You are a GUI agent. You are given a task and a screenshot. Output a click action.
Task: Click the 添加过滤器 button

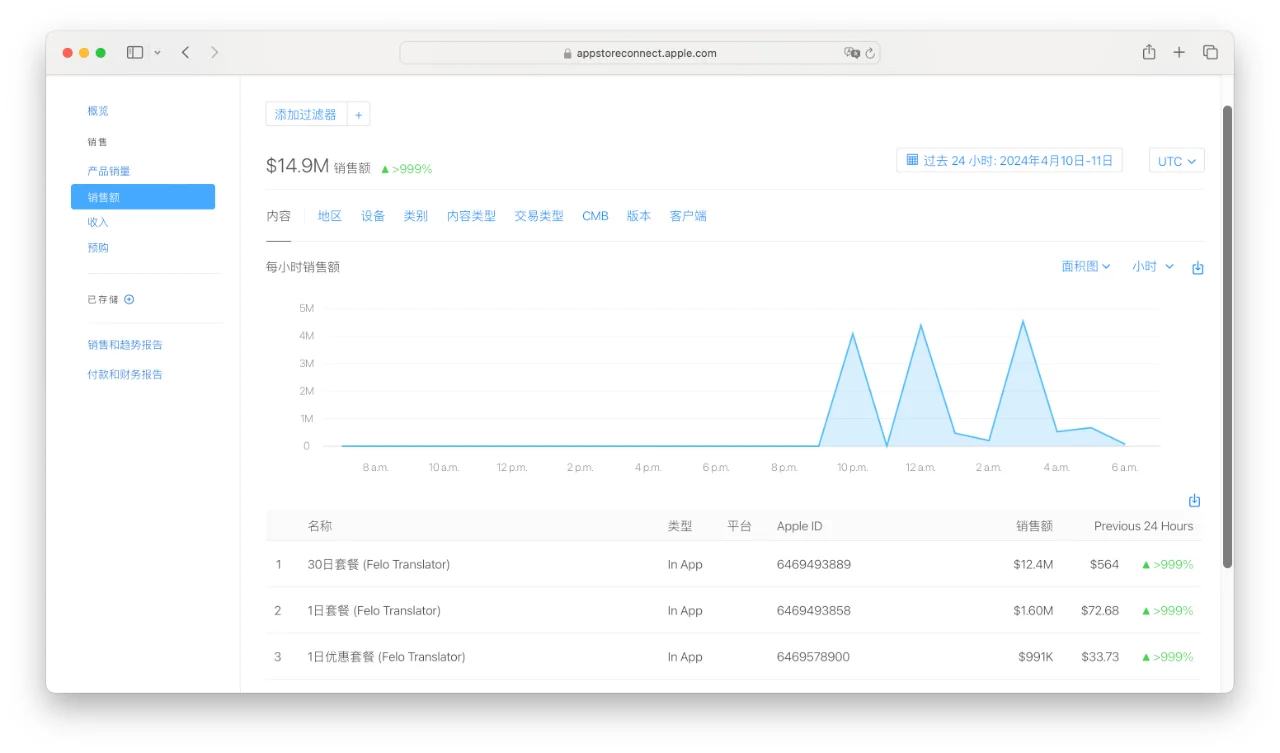point(306,115)
